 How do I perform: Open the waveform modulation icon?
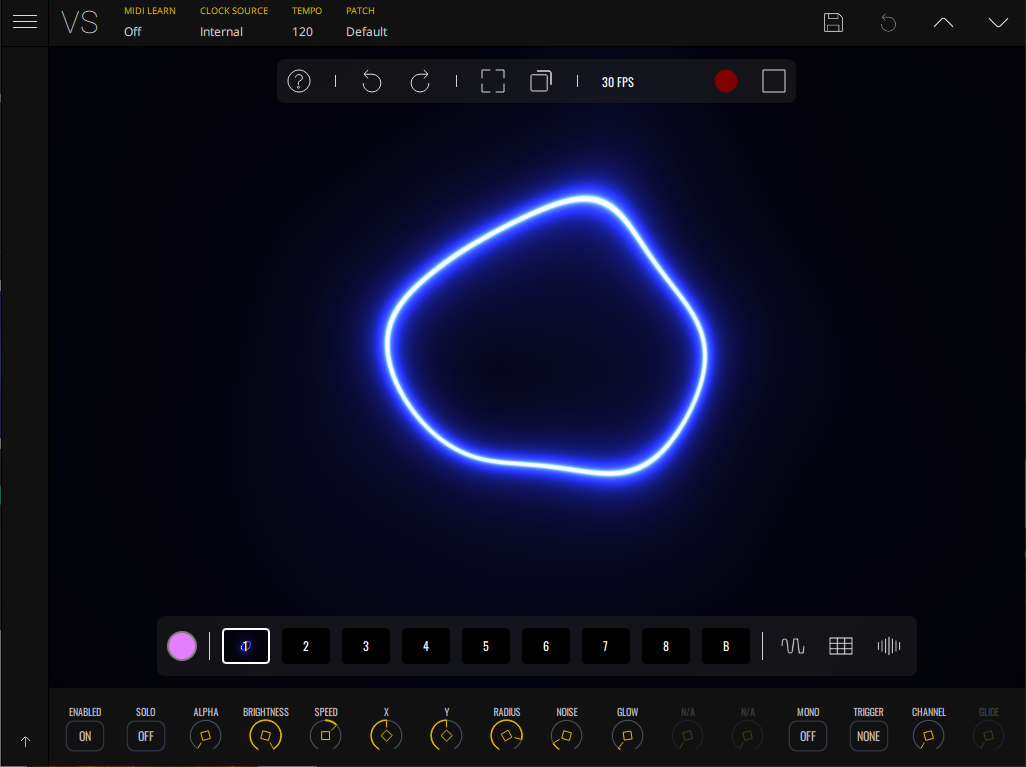tap(792, 646)
